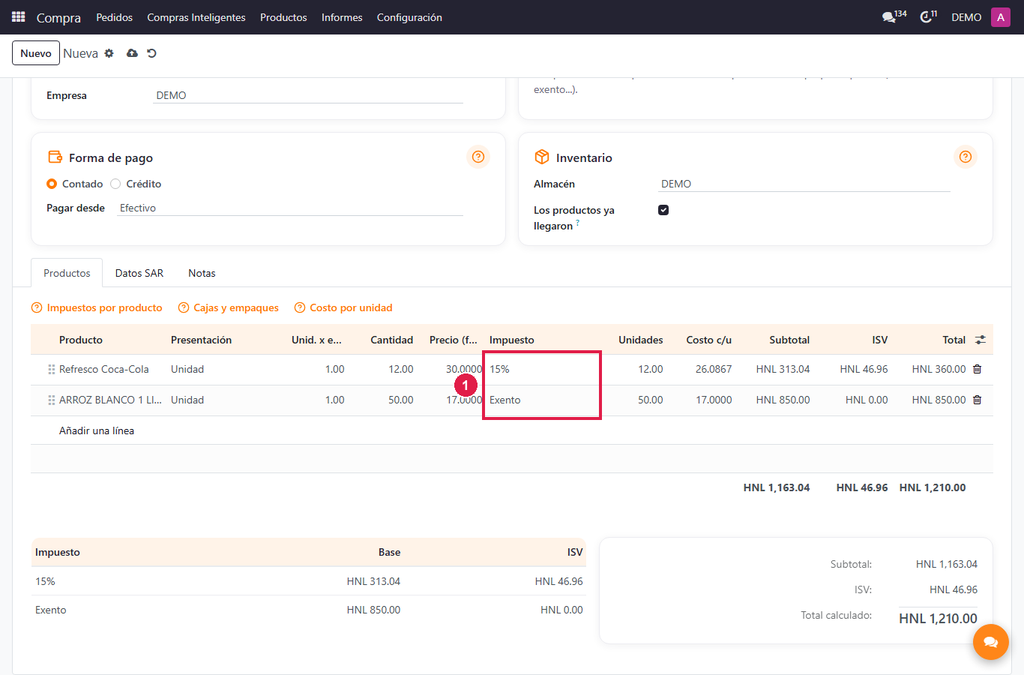Viewport: 1024px width, 675px height.
Task: Click the Nuevo button
Action: [36, 54]
